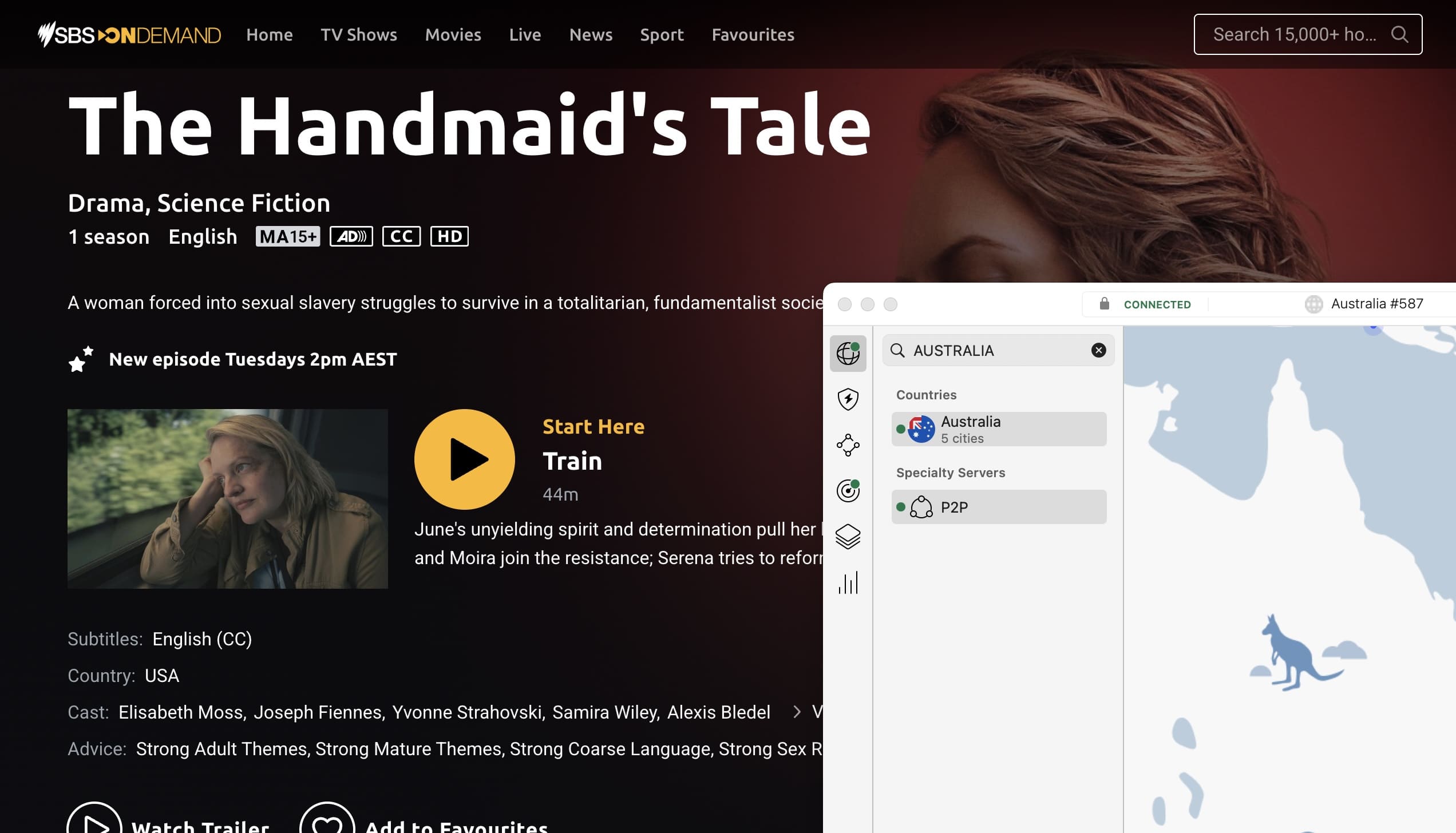Open the TV Shows menu
The width and height of the screenshot is (1456, 833).
click(x=358, y=35)
